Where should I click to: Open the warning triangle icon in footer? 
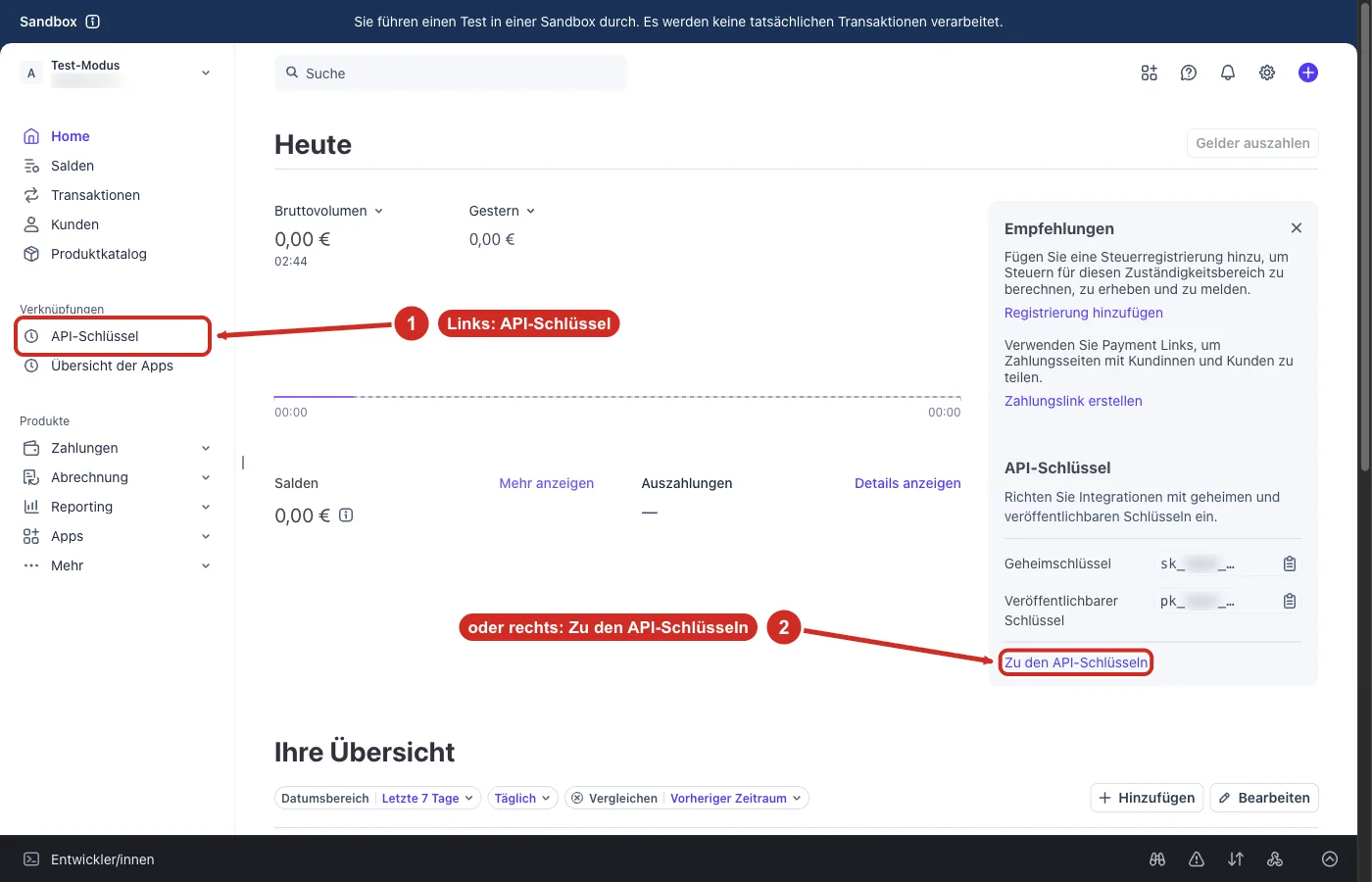(1197, 859)
